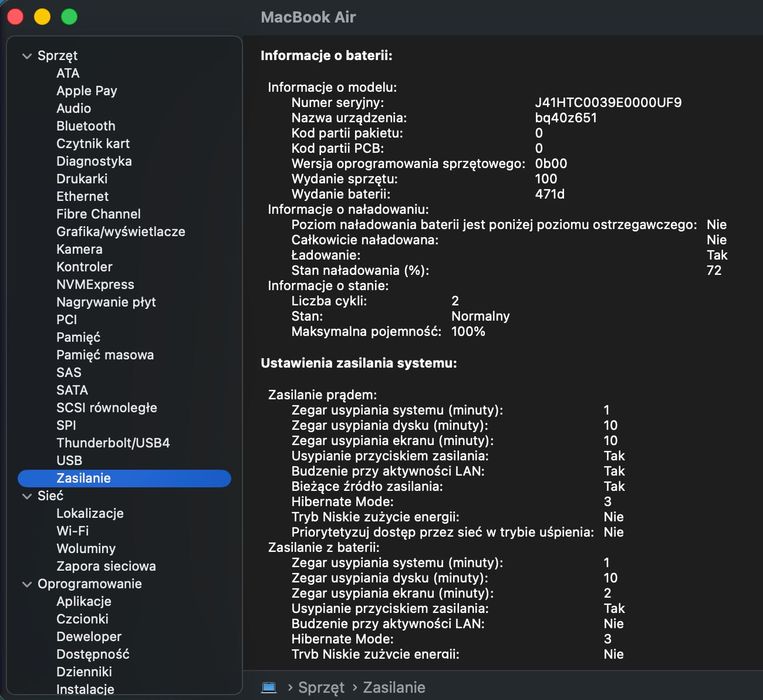Open Dzienniki logs entry
The image size is (763, 700).
pyautogui.click(x=84, y=672)
